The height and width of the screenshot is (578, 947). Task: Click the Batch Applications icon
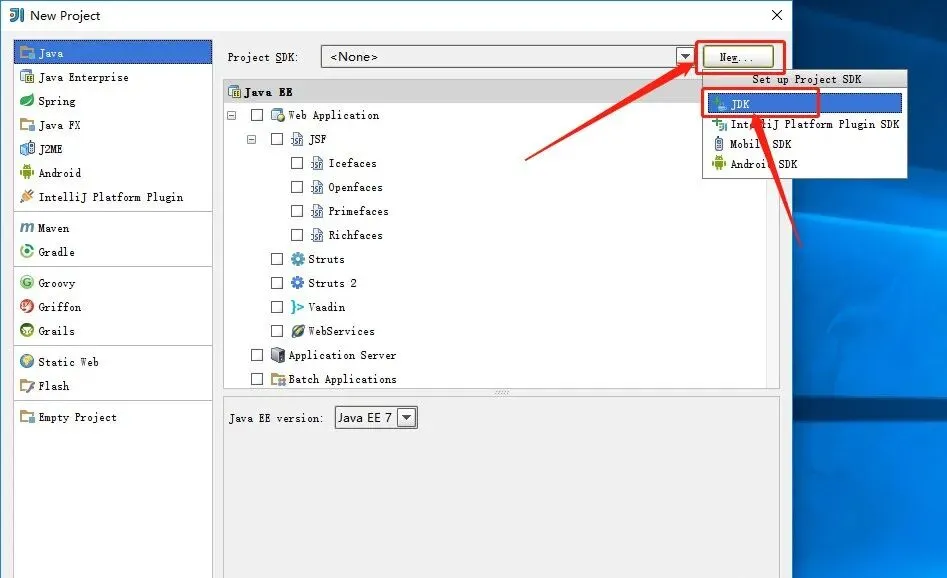tap(278, 379)
